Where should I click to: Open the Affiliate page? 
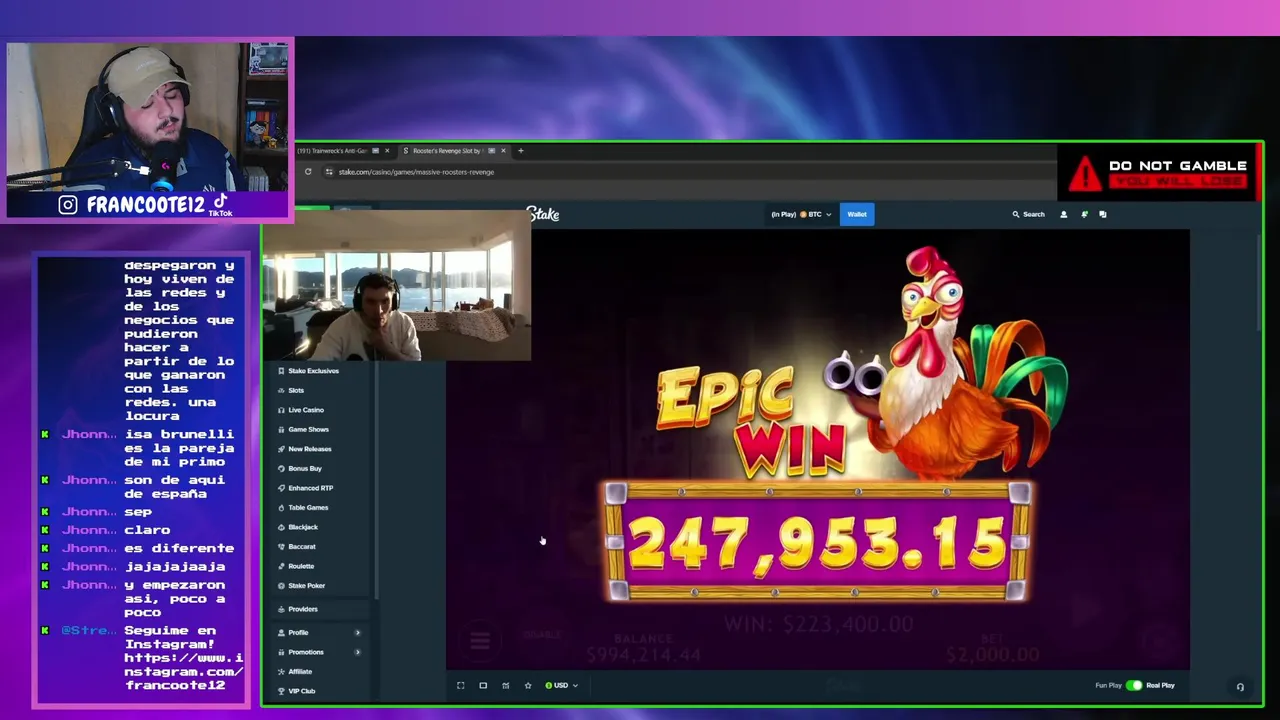tap(300, 671)
